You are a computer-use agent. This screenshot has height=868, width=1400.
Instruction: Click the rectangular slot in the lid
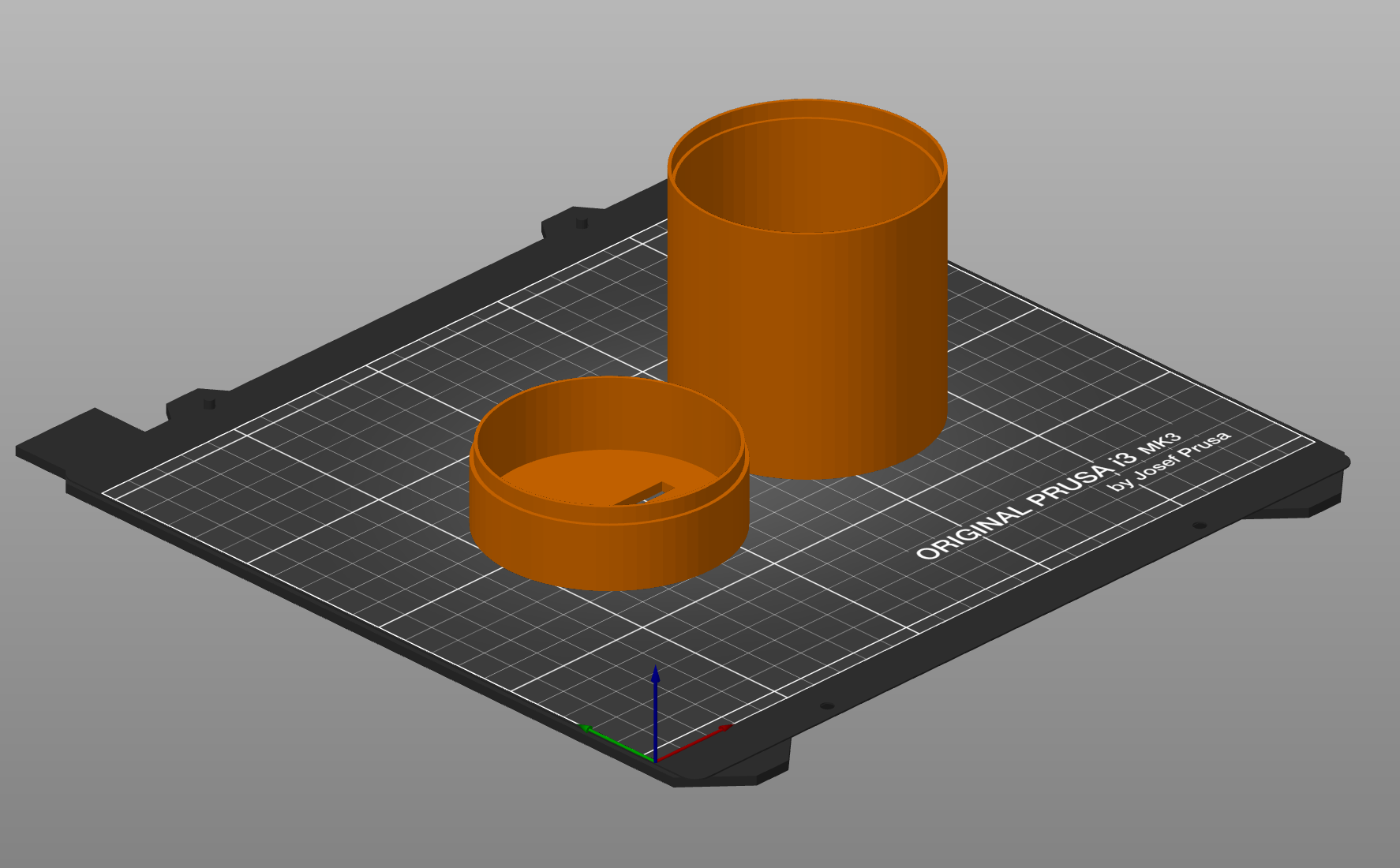tap(646, 494)
